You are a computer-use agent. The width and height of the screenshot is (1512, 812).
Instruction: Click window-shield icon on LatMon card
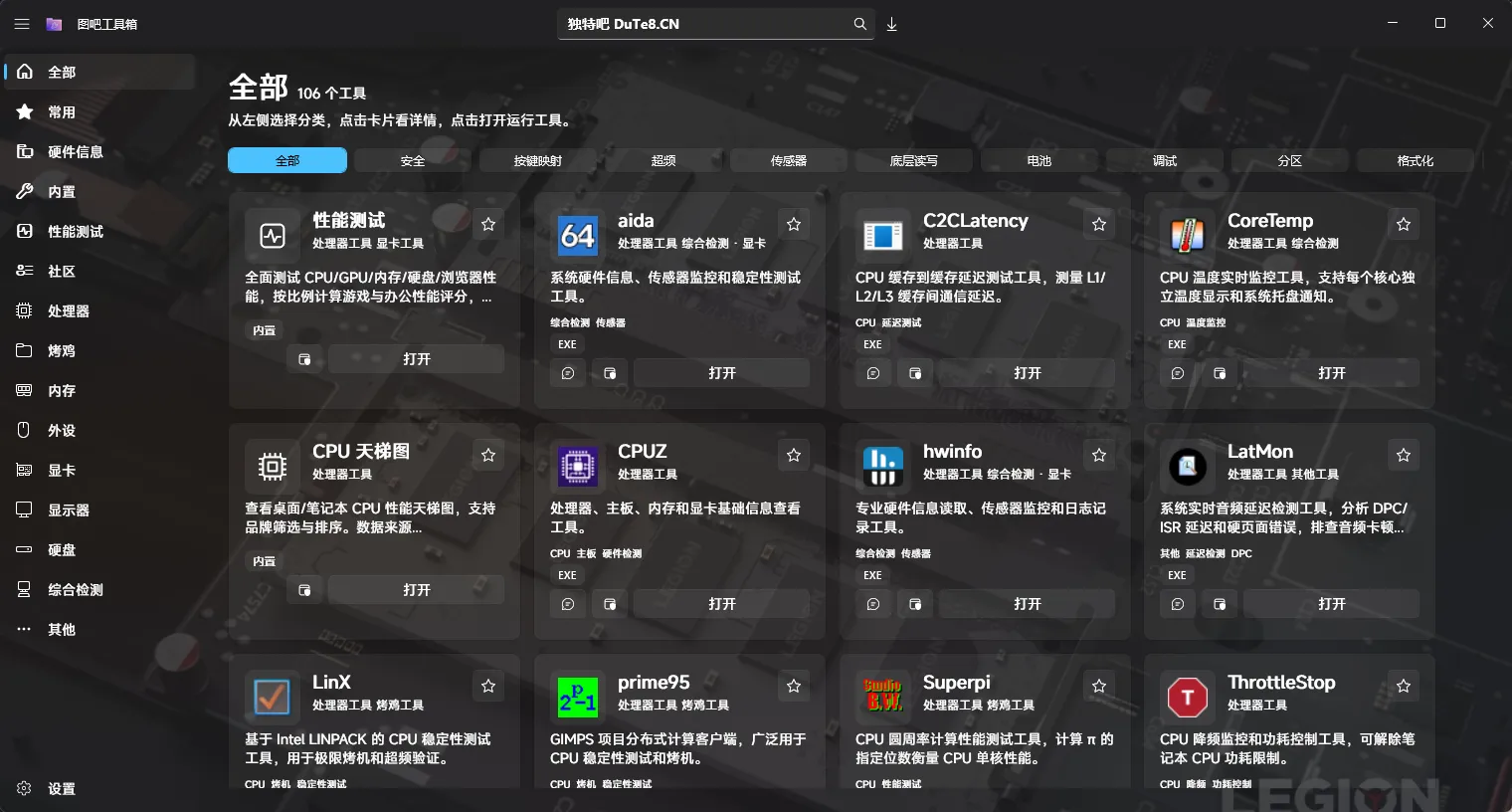pyautogui.click(x=1220, y=604)
